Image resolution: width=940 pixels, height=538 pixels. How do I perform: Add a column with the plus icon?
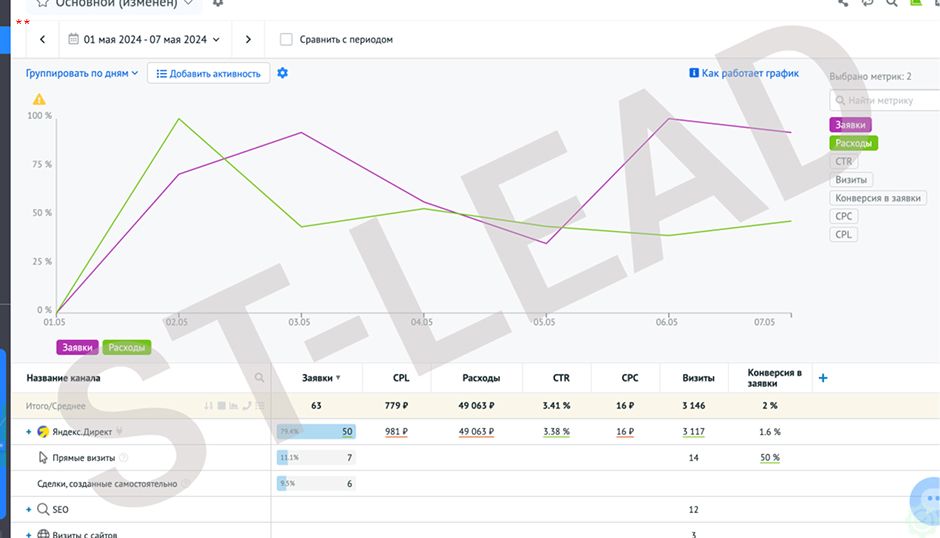tap(823, 378)
